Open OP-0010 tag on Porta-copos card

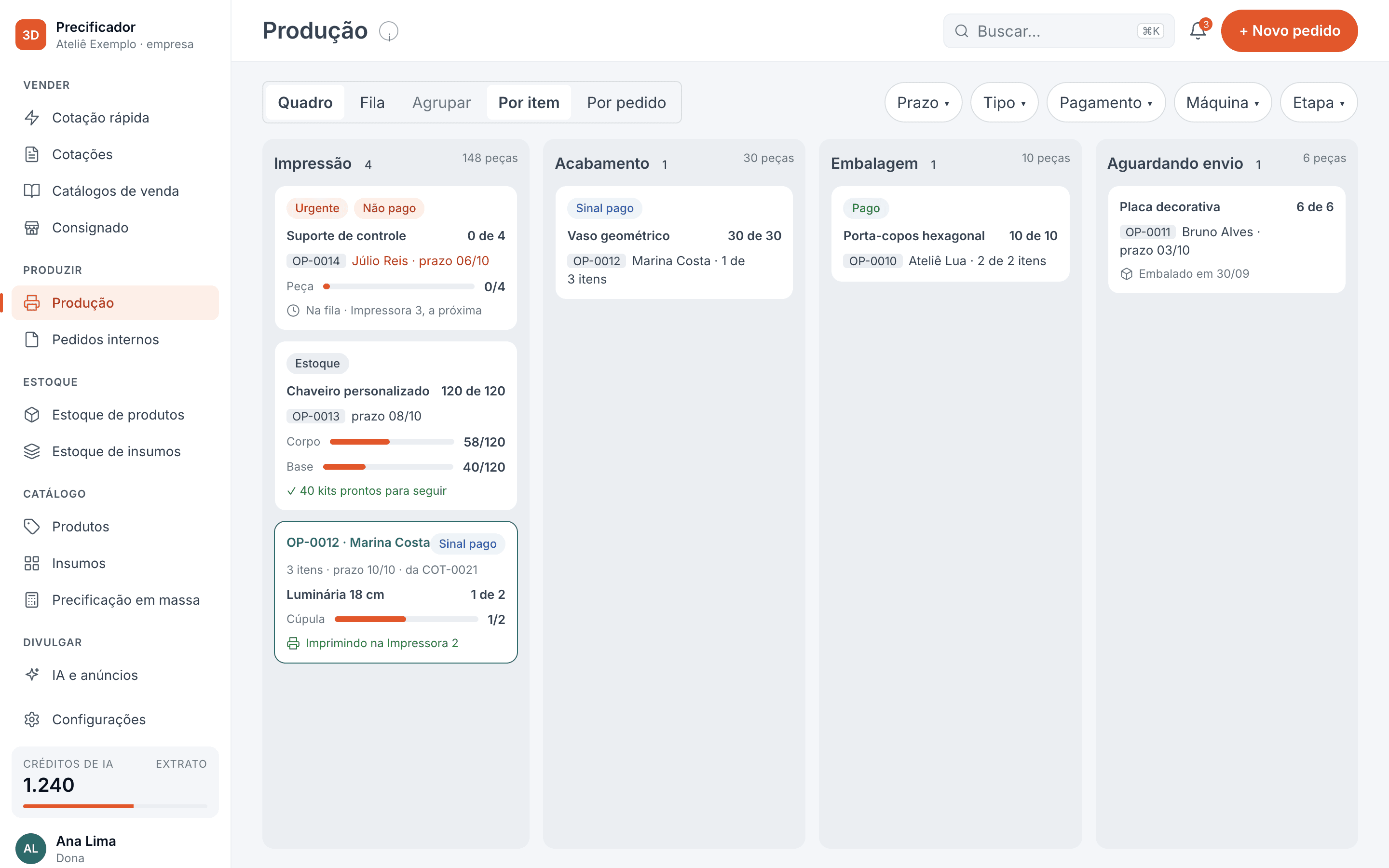(872, 261)
